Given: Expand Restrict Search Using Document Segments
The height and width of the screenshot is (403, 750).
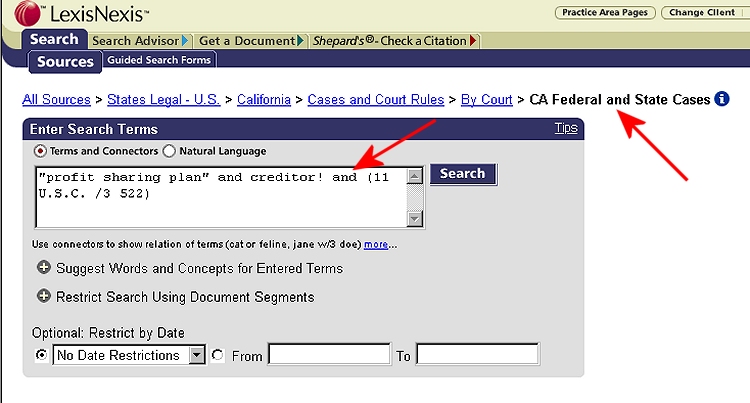Looking at the screenshot, I should coord(44,296).
